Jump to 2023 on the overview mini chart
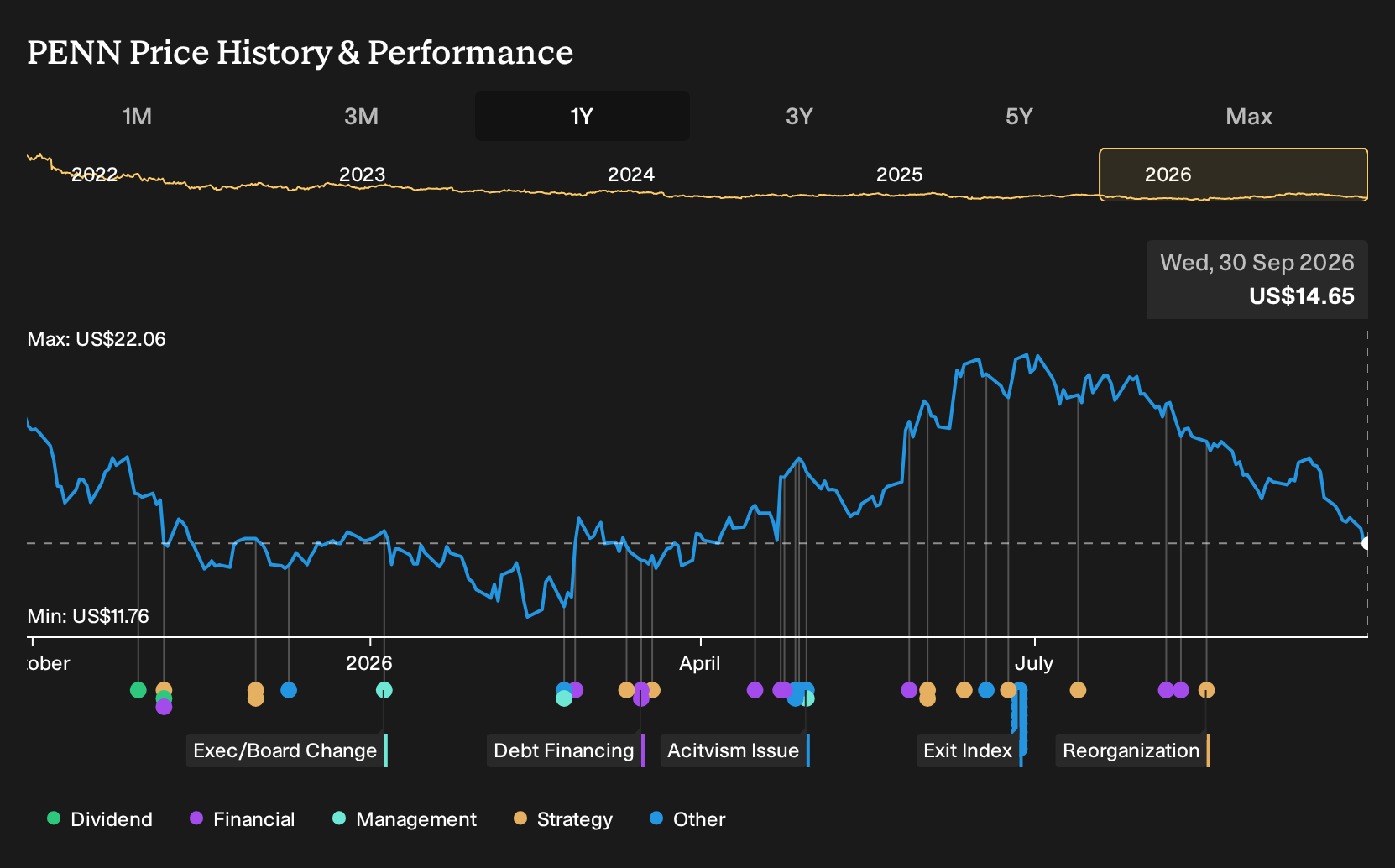 point(362,175)
